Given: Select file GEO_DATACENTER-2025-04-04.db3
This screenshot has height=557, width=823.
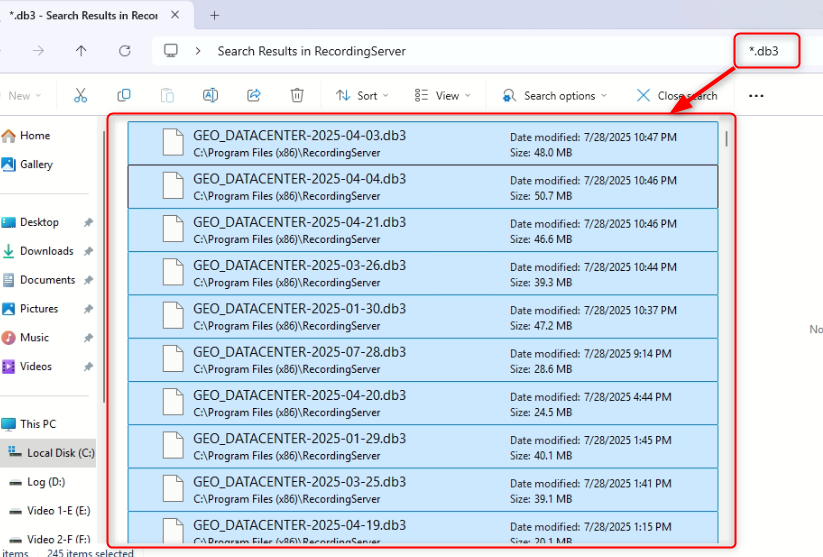Looking at the screenshot, I should pos(423,187).
